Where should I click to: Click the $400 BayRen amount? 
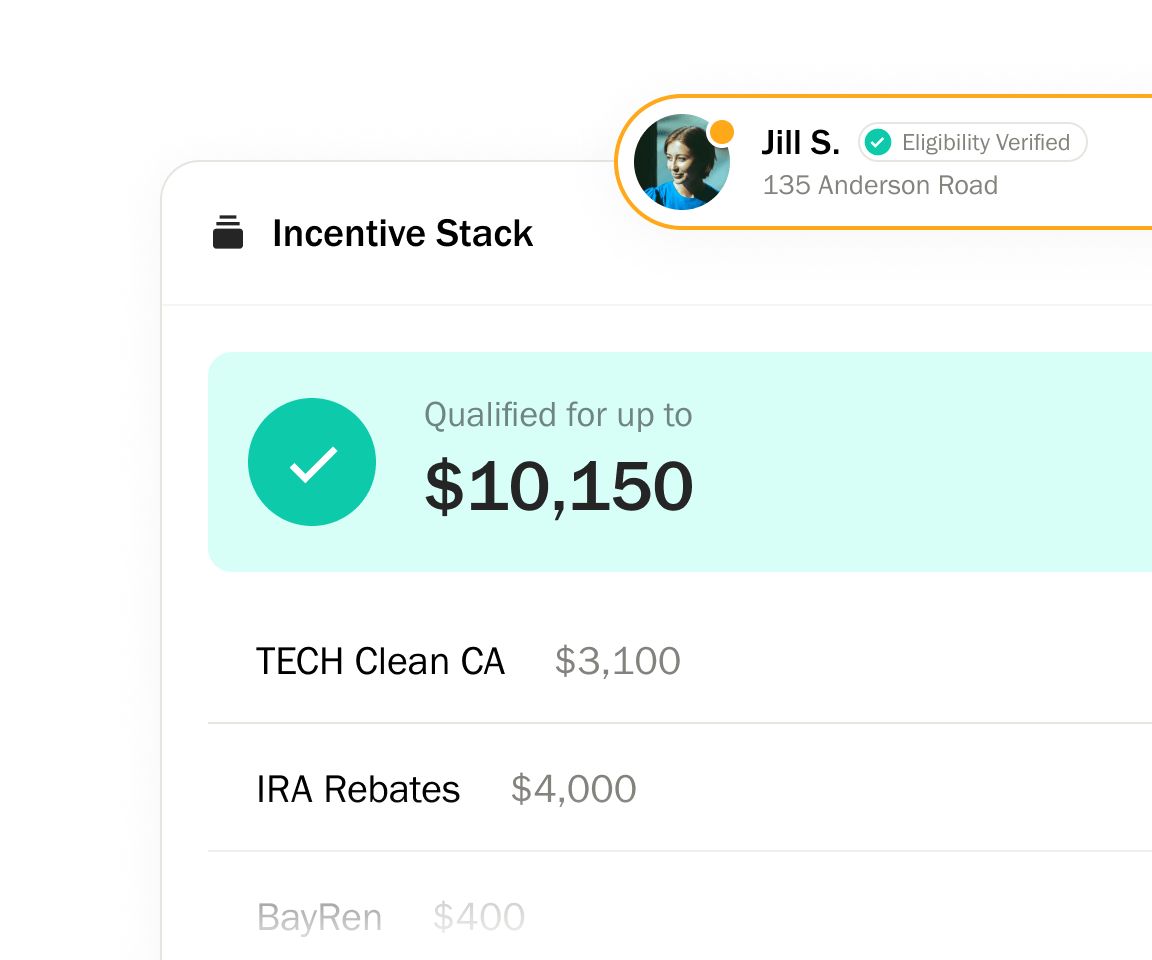(x=479, y=917)
